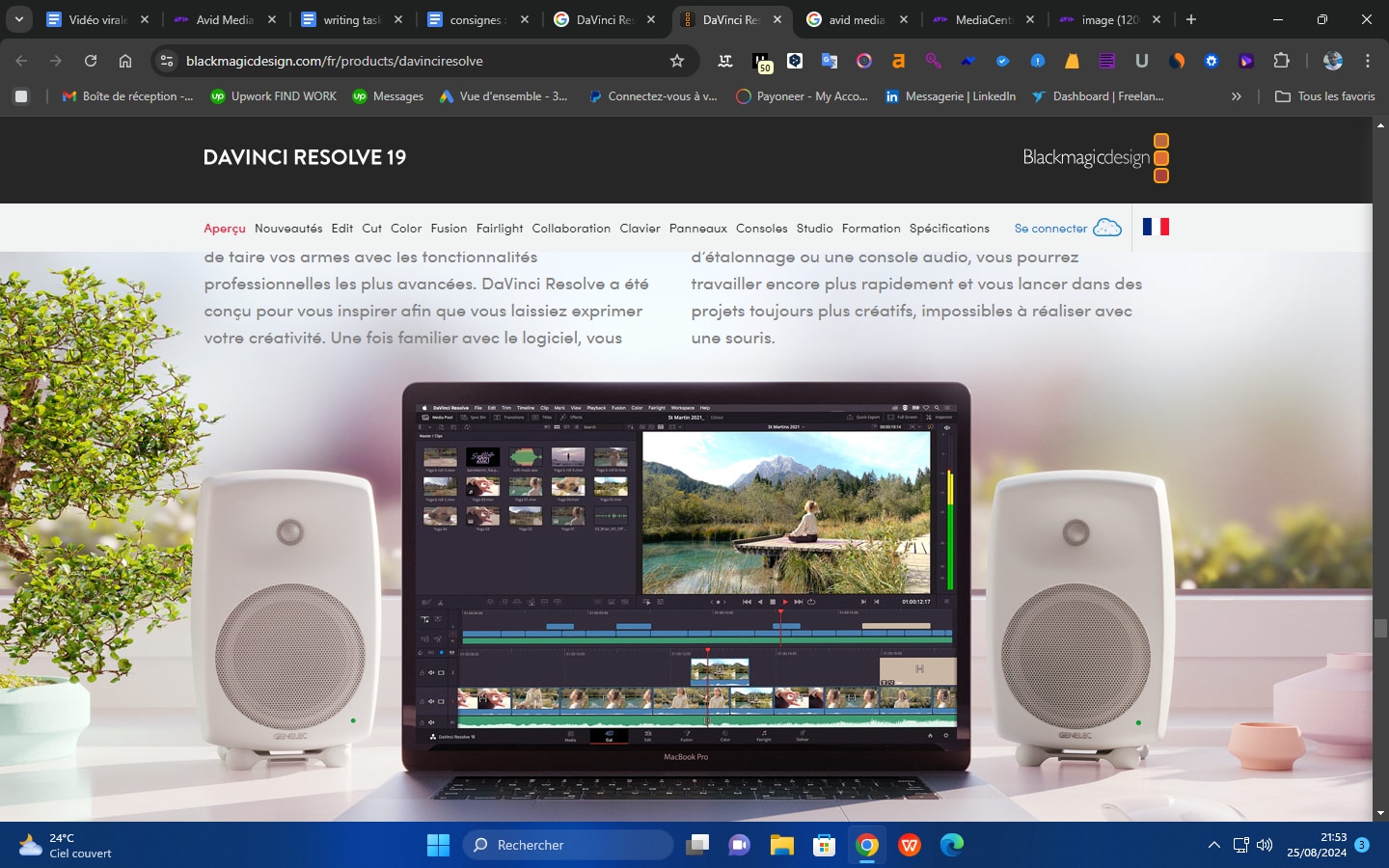View site information icon in address bar
The width and height of the screenshot is (1389, 868).
[167, 61]
